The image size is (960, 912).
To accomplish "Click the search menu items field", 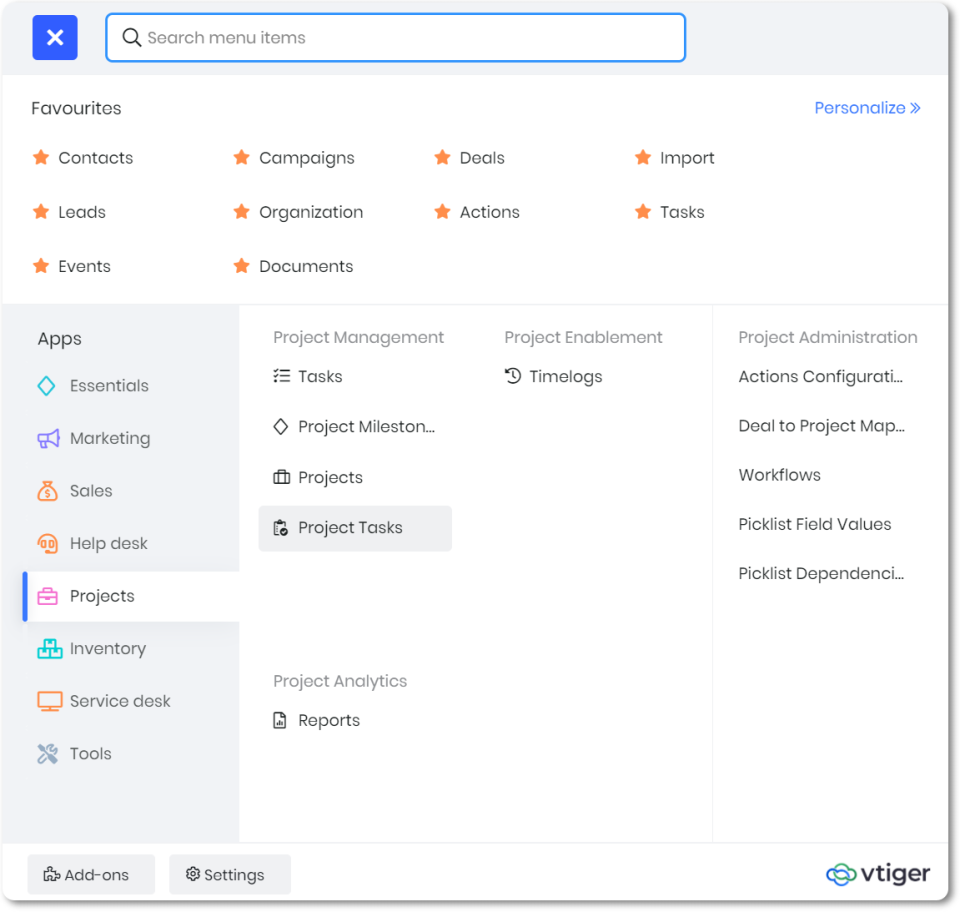I will [395, 37].
